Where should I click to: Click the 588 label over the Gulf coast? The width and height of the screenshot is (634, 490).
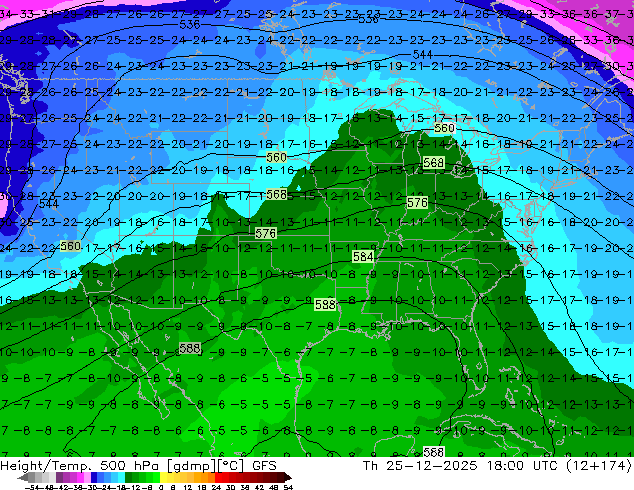tap(325, 304)
